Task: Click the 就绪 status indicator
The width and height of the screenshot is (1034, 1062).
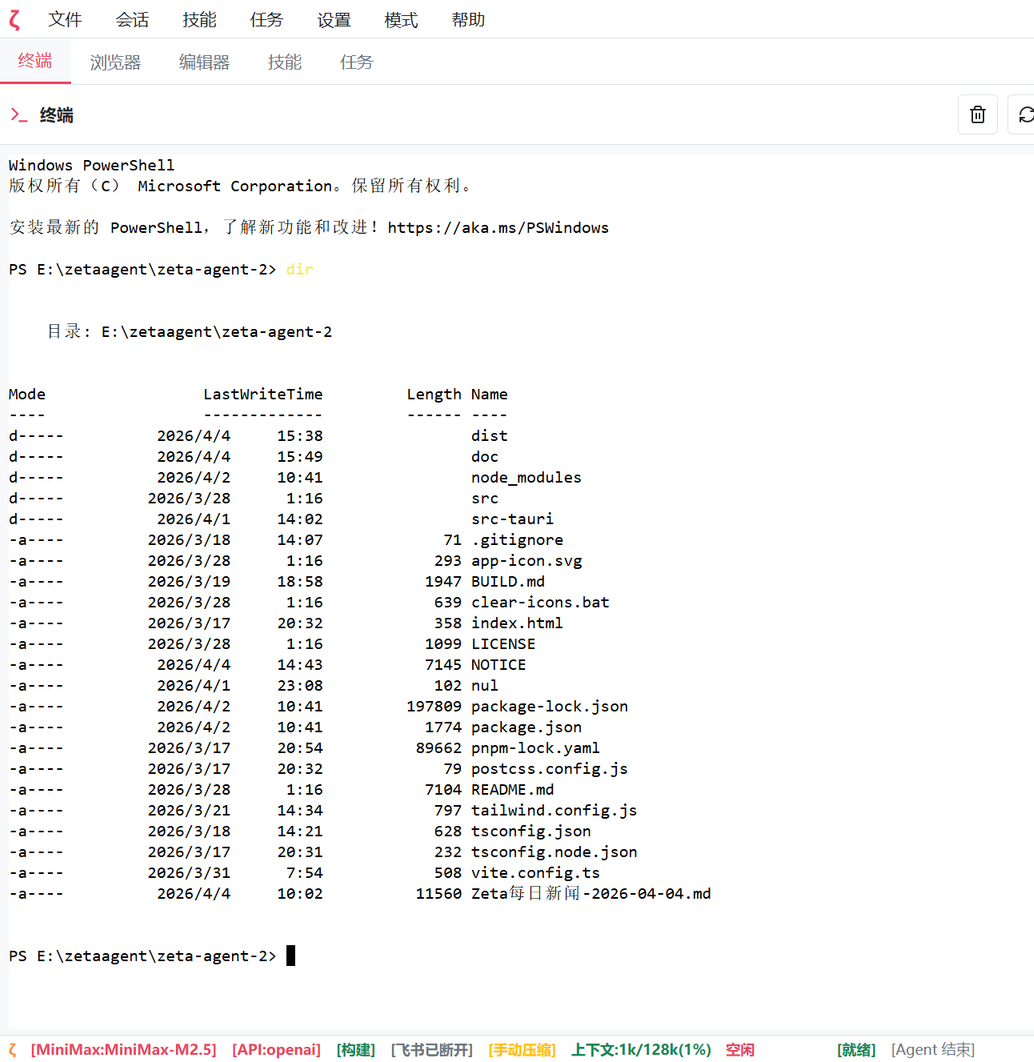Action: pyautogui.click(x=856, y=1049)
